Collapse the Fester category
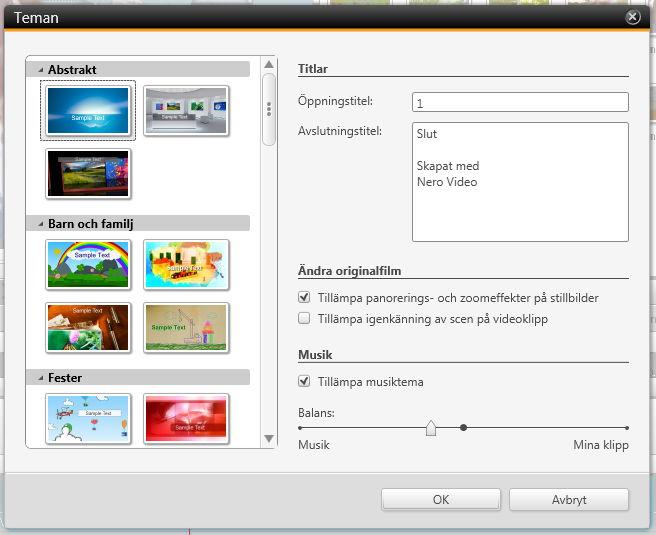This screenshot has width=656, height=535. point(41,378)
